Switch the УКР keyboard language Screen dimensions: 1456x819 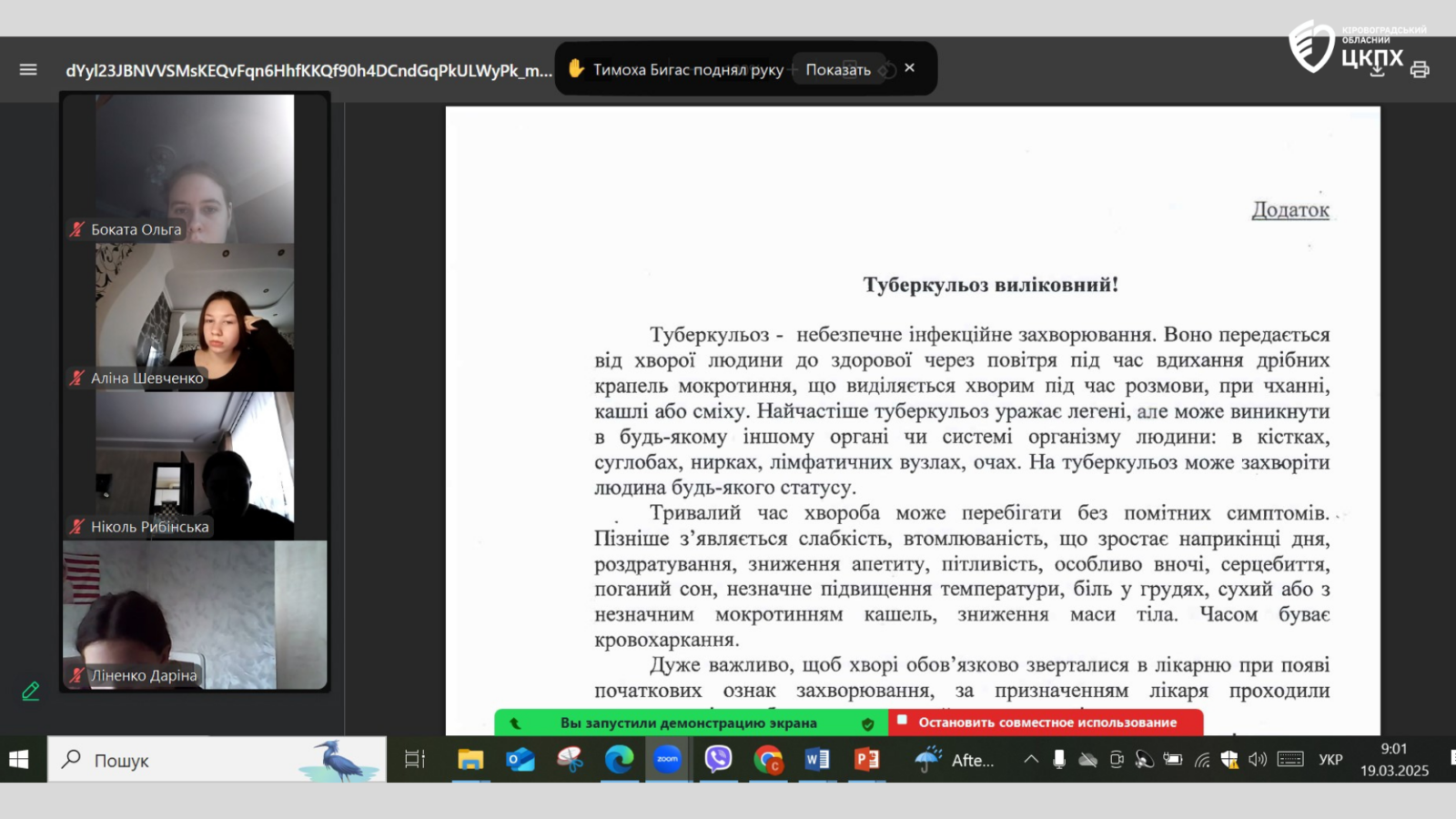(x=1330, y=759)
